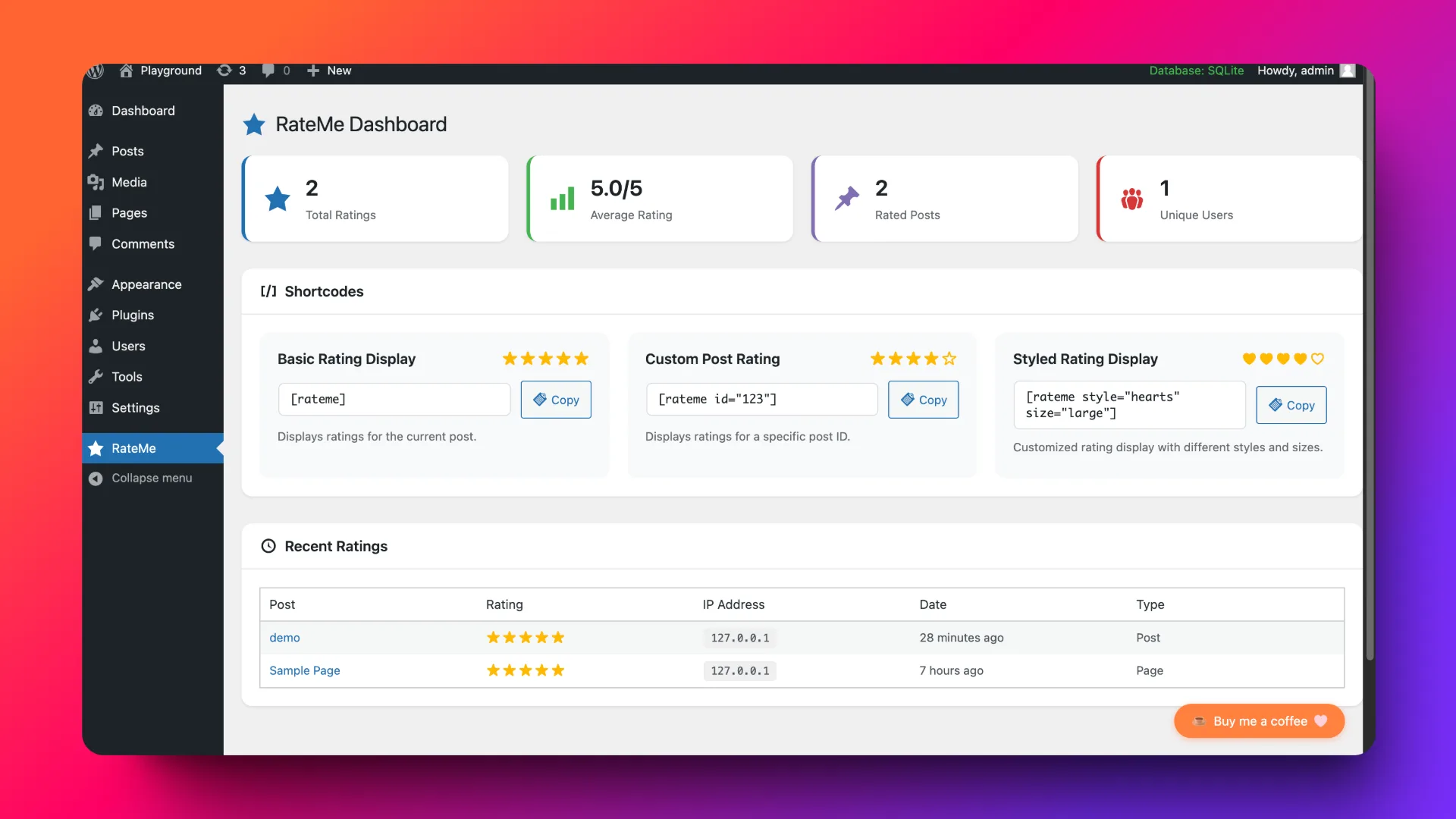Click the demo row IP 127.0.0.1
This screenshot has height=819, width=1456.
click(740, 638)
